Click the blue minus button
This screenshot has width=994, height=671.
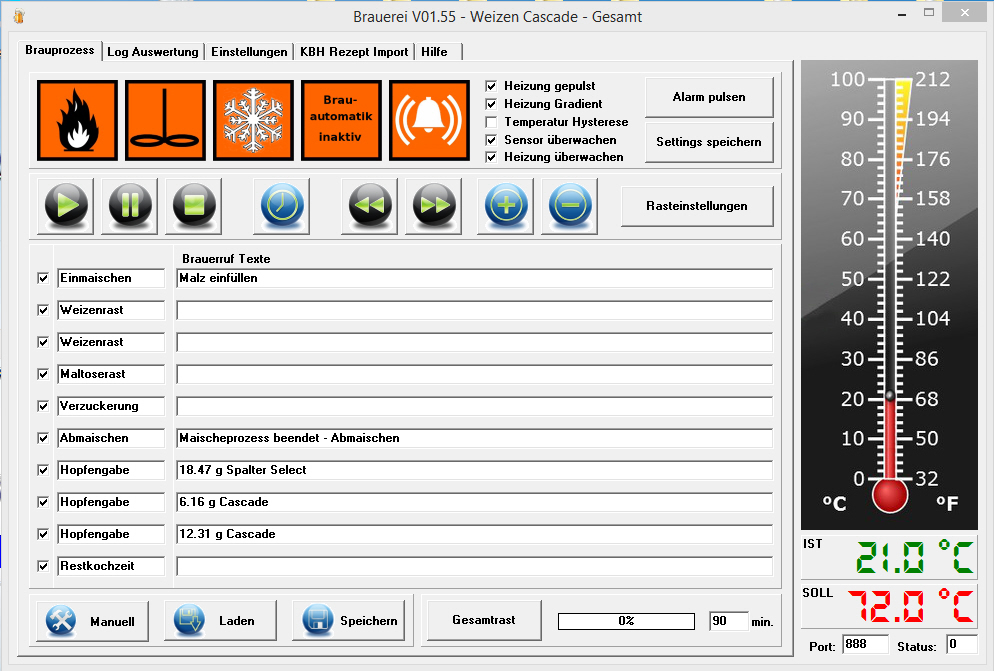[x=570, y=206]
